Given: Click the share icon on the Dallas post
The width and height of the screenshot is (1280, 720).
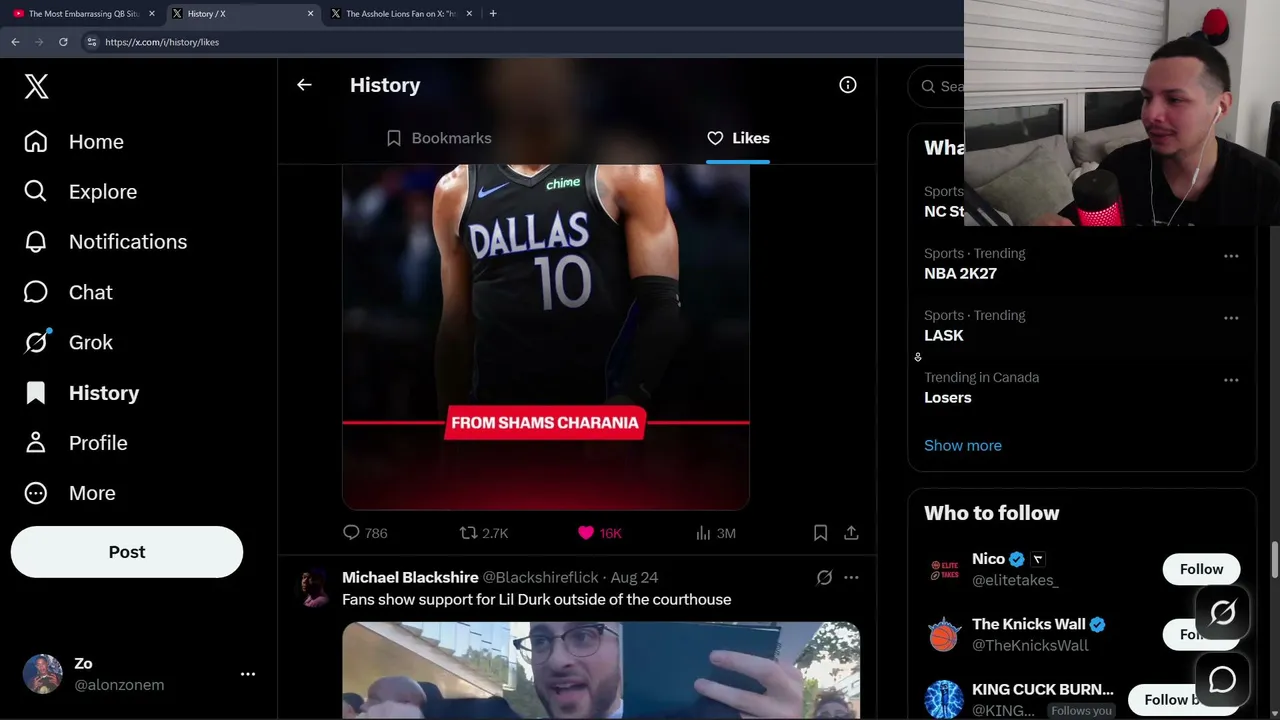Looking at the screenshot, I should tap(851, 533).
